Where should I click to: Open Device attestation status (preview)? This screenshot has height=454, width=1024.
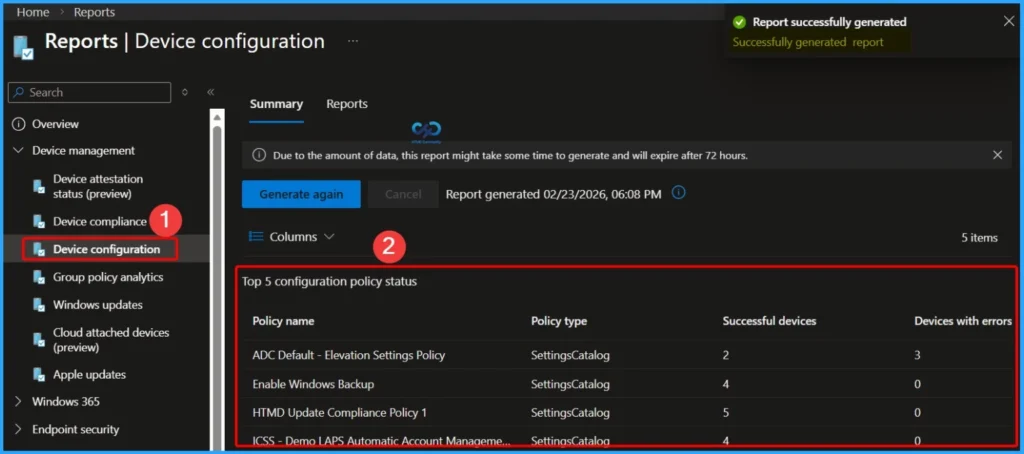point(98,186)
